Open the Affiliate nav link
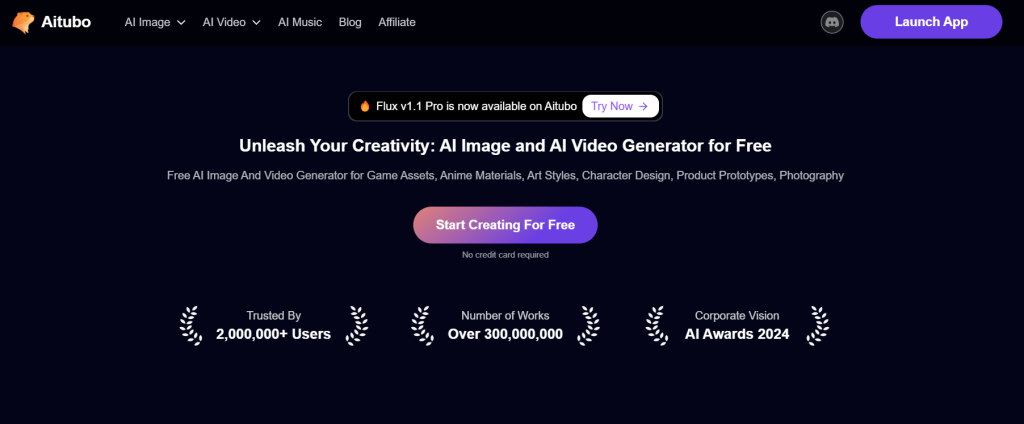This screenshot has height=424, width=1024. [397, 22]
